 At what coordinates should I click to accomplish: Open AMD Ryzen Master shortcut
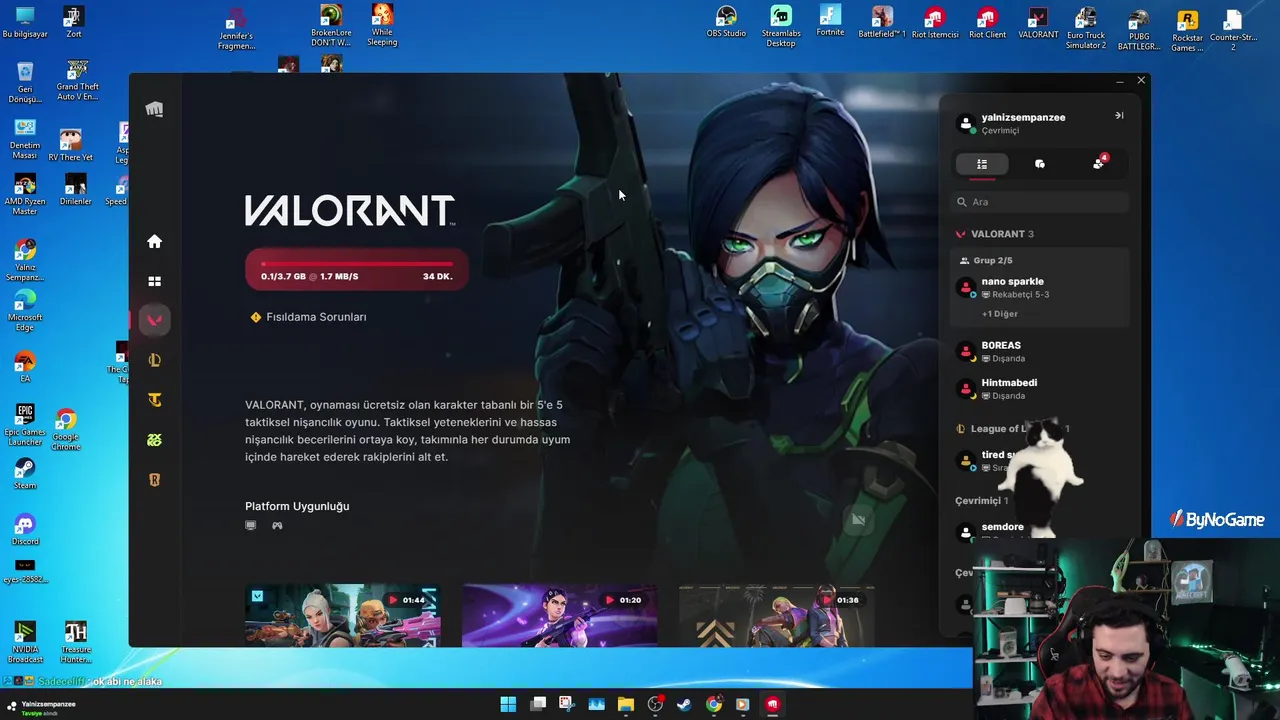pyautogui.click(x=25, y=194)
